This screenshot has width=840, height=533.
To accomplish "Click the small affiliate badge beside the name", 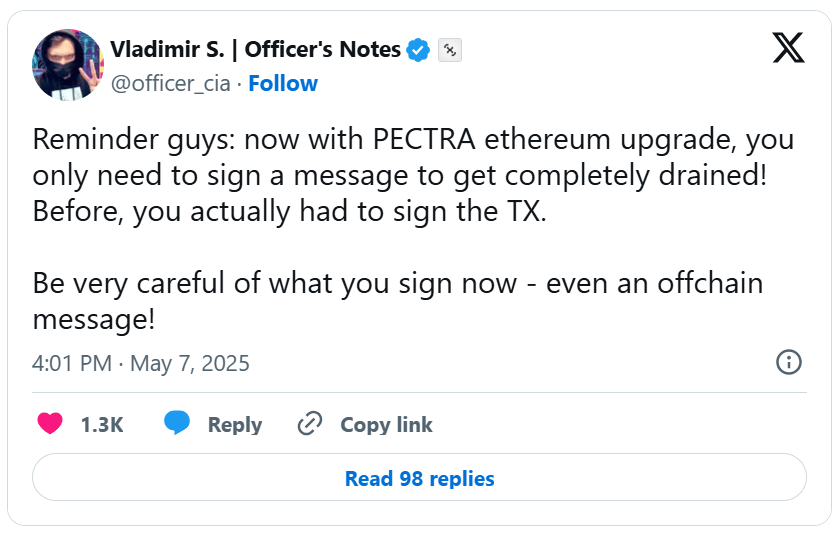I will pyautogui.click(x=449, y=50).
